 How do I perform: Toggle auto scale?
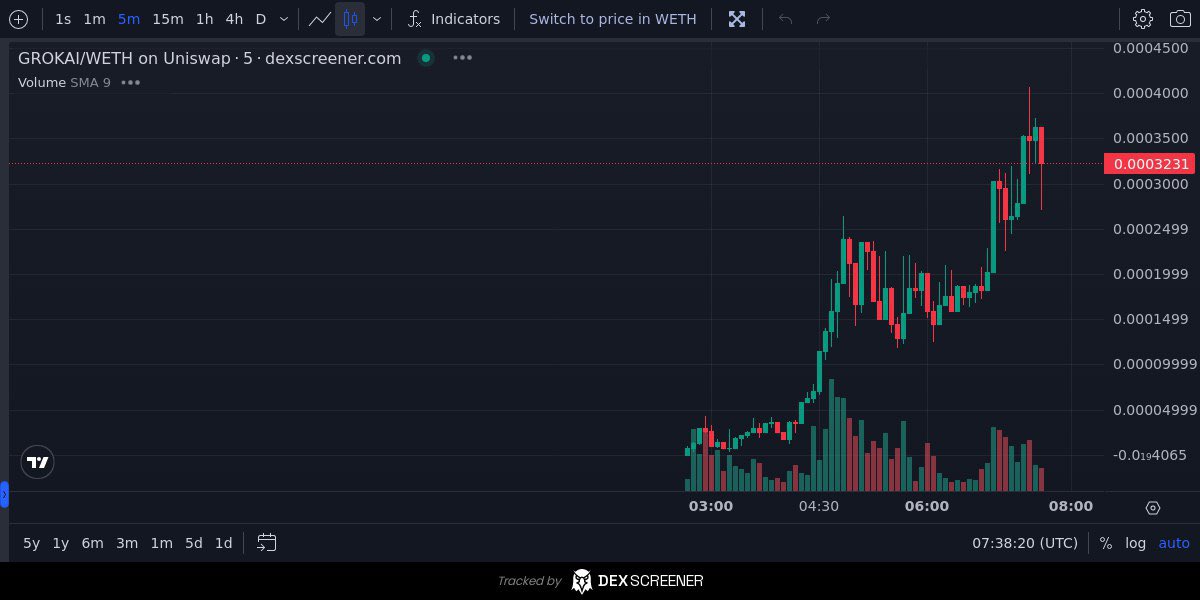[1174, 543]
